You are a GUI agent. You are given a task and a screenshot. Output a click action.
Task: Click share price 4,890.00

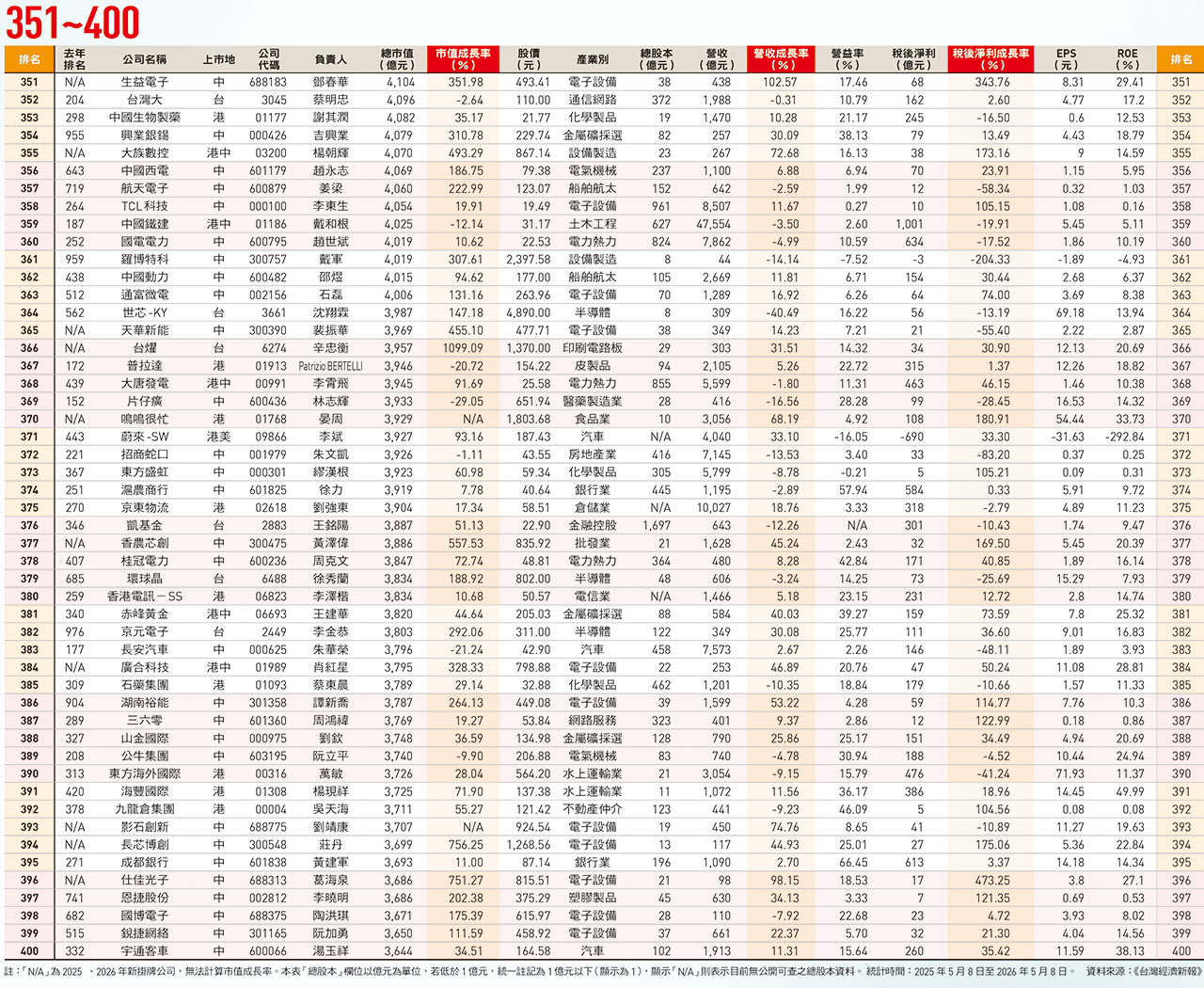tap(528, 312)
